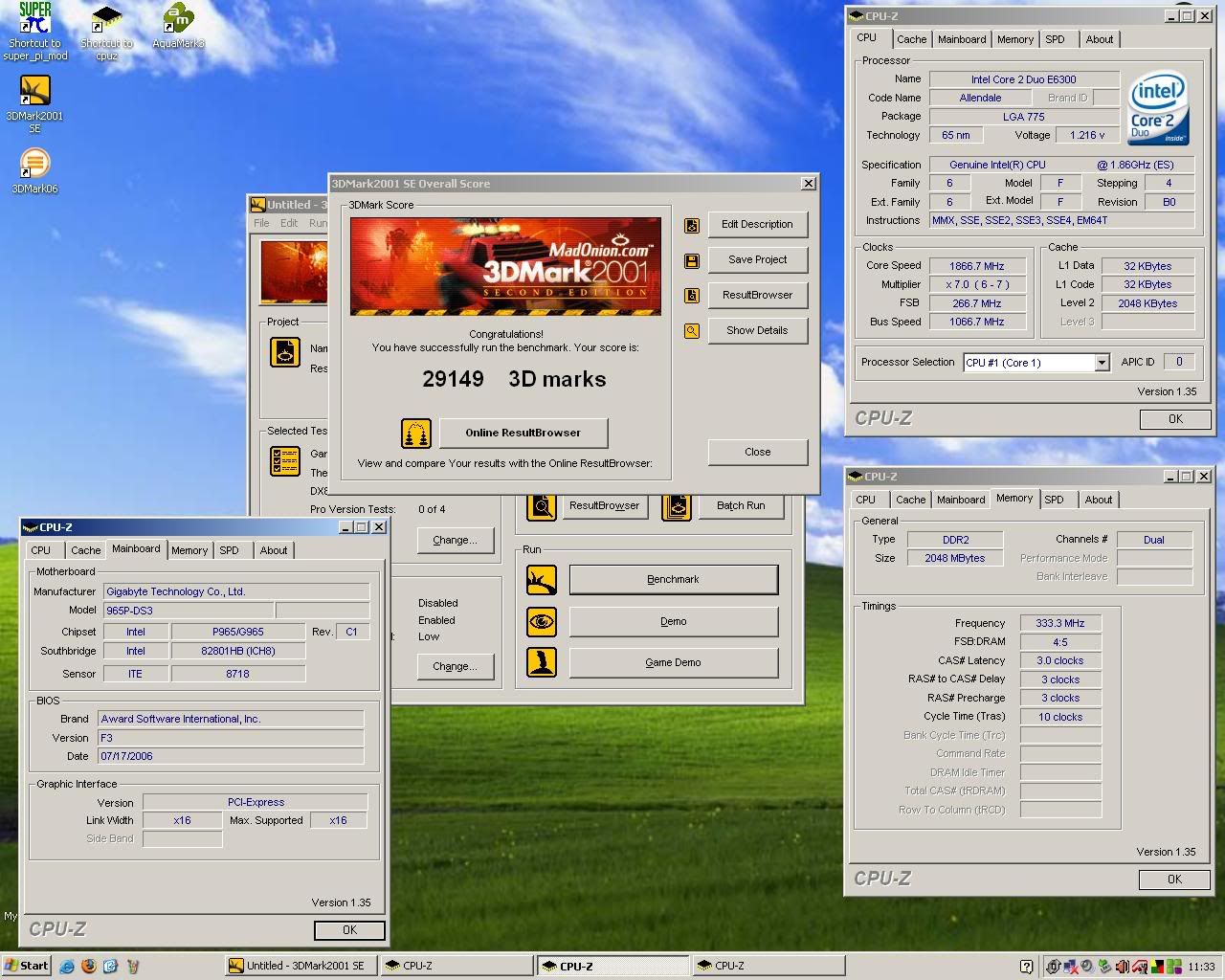This screenshot has height=980, width=1225.
Task: Click the Intel Core 2 Duo logo
Action: (1158, 107)
